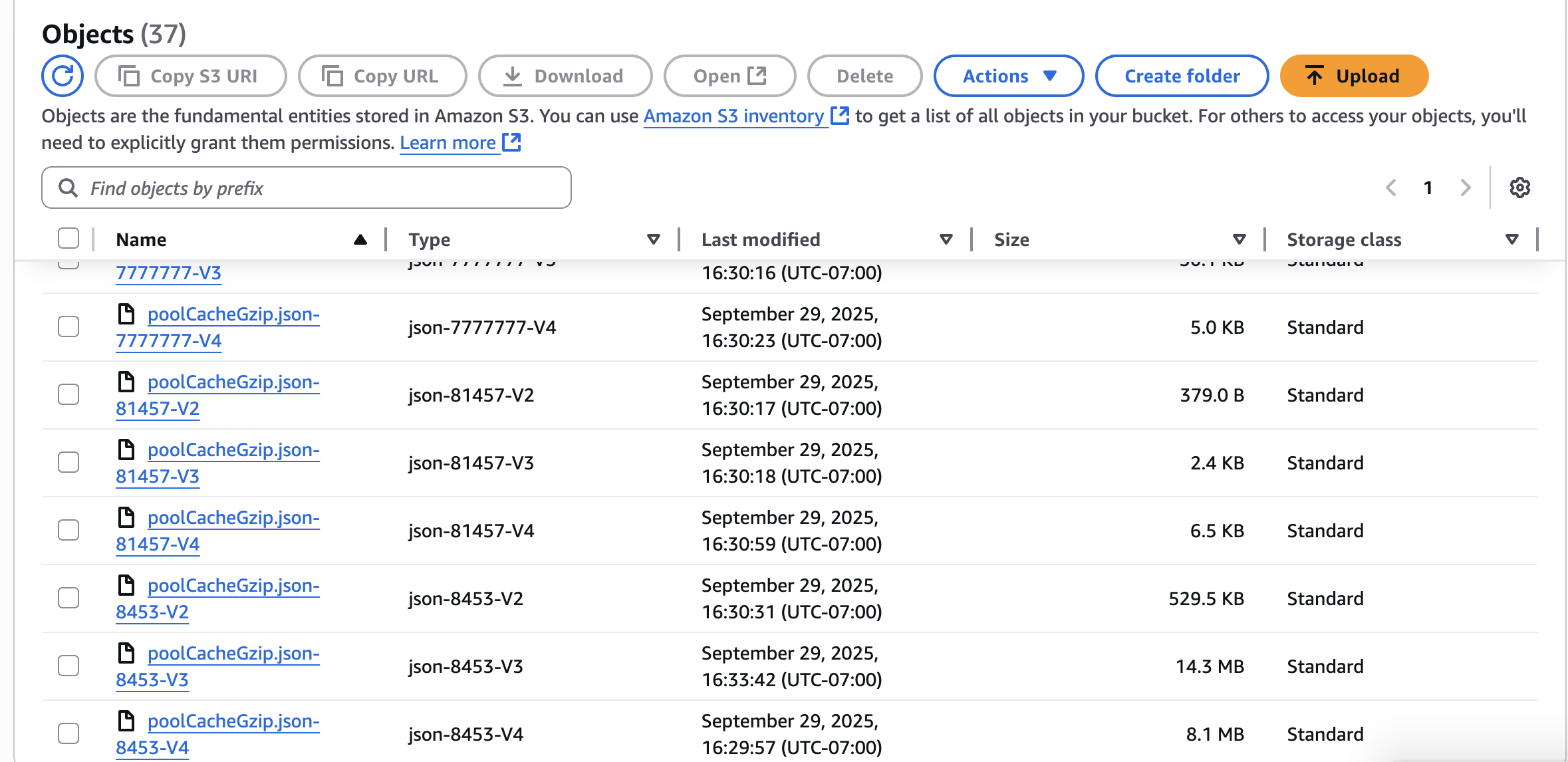The width and height of the screenshot is (1568, 762).
Task: Sort using the Type column header
Action: coord(430,239)
